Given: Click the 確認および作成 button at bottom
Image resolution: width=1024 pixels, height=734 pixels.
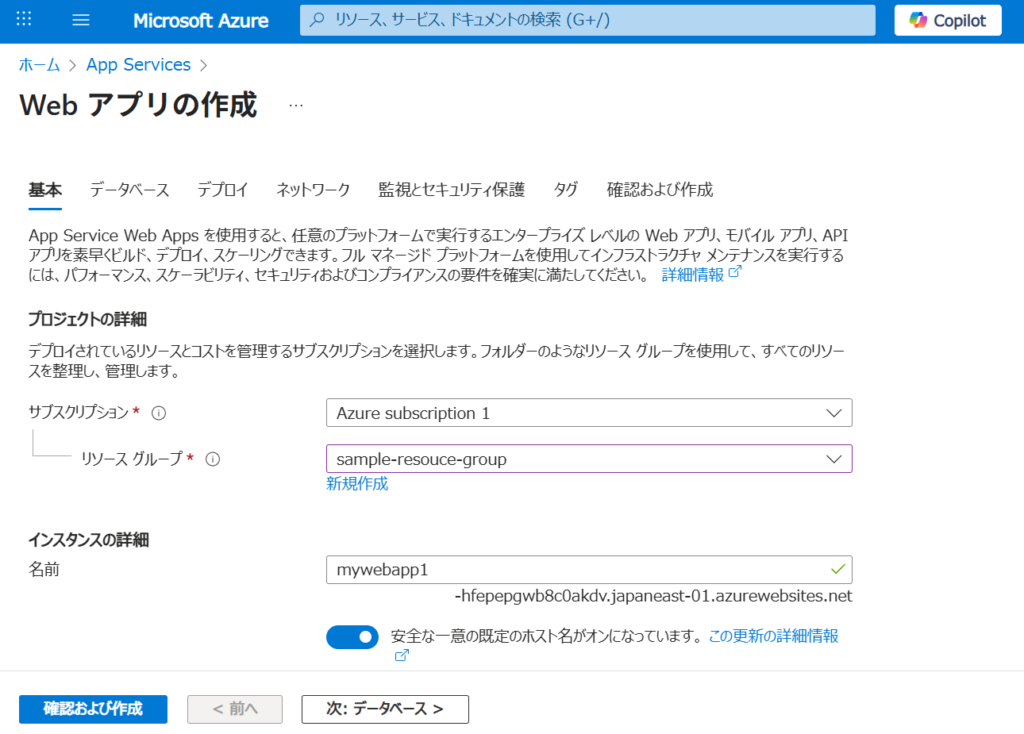Looking at the screenshot, I should tap(93, 709).
